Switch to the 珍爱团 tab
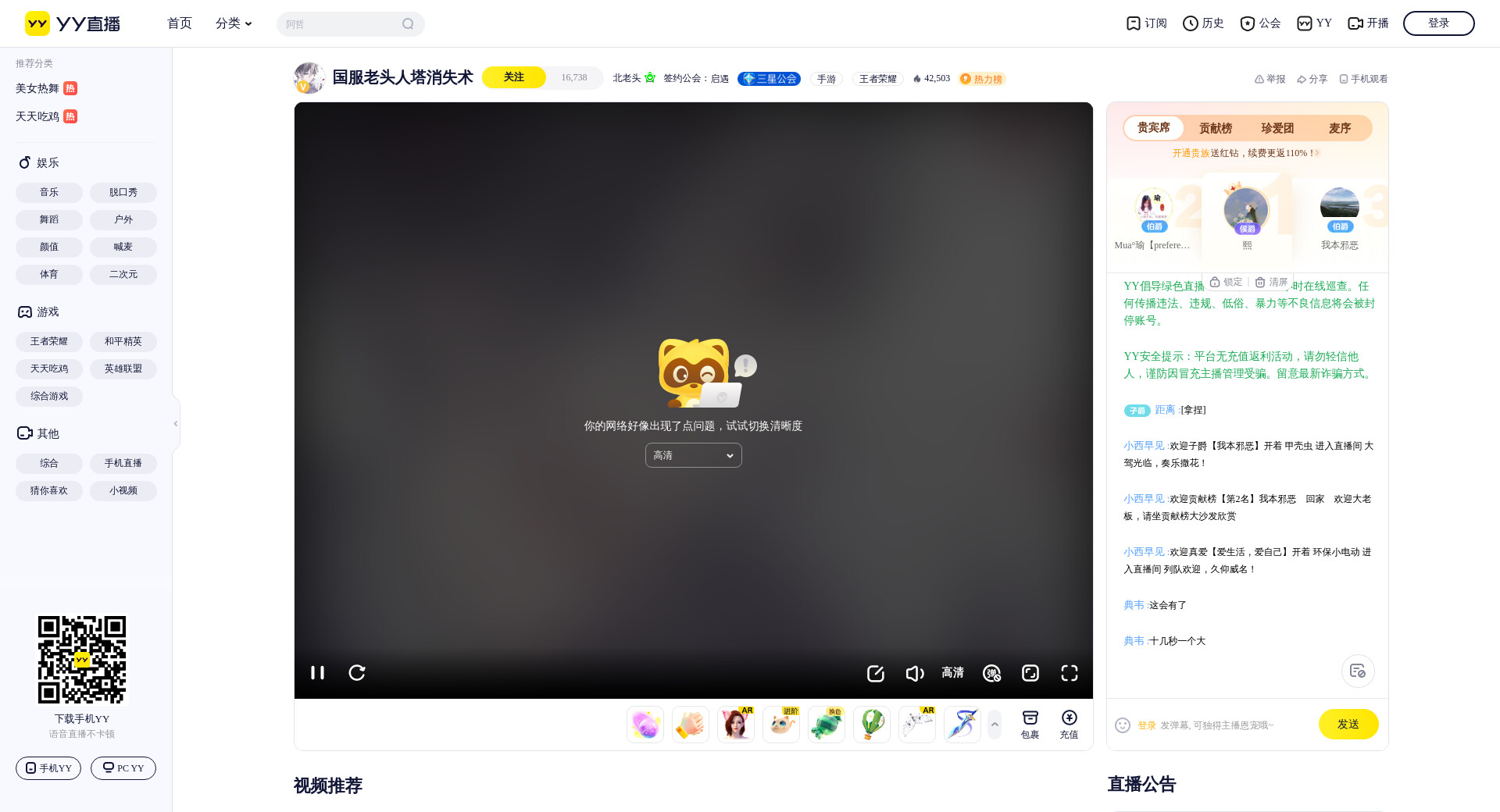This screenshot has width=1500, height=812. click(x=1277, y=128)
